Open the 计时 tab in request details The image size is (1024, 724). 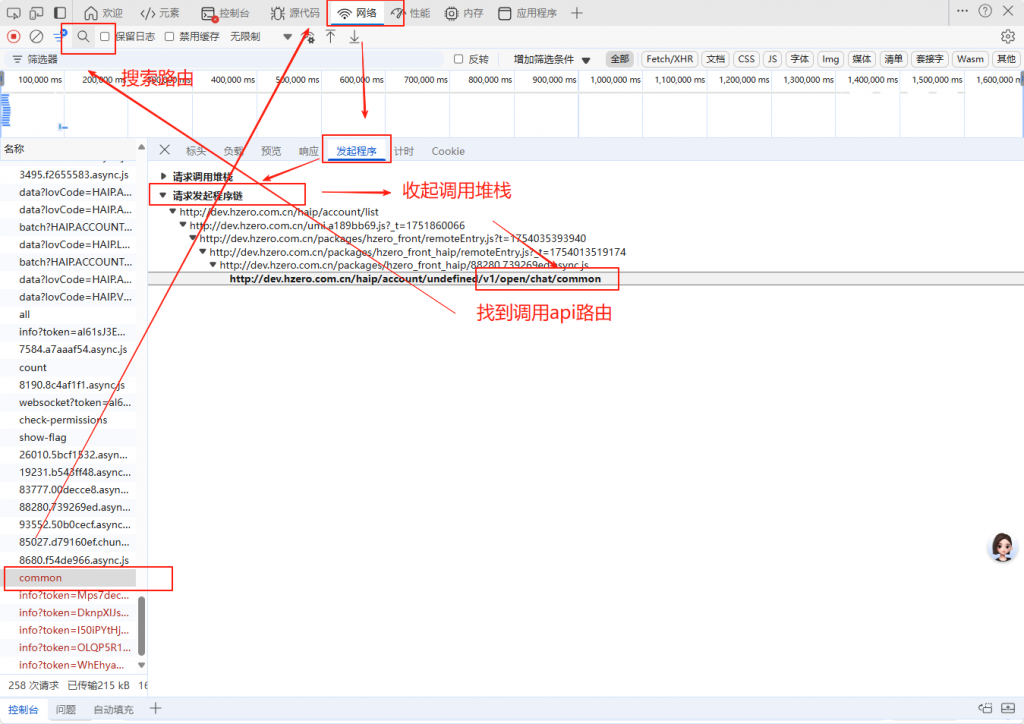click(403, 151)
